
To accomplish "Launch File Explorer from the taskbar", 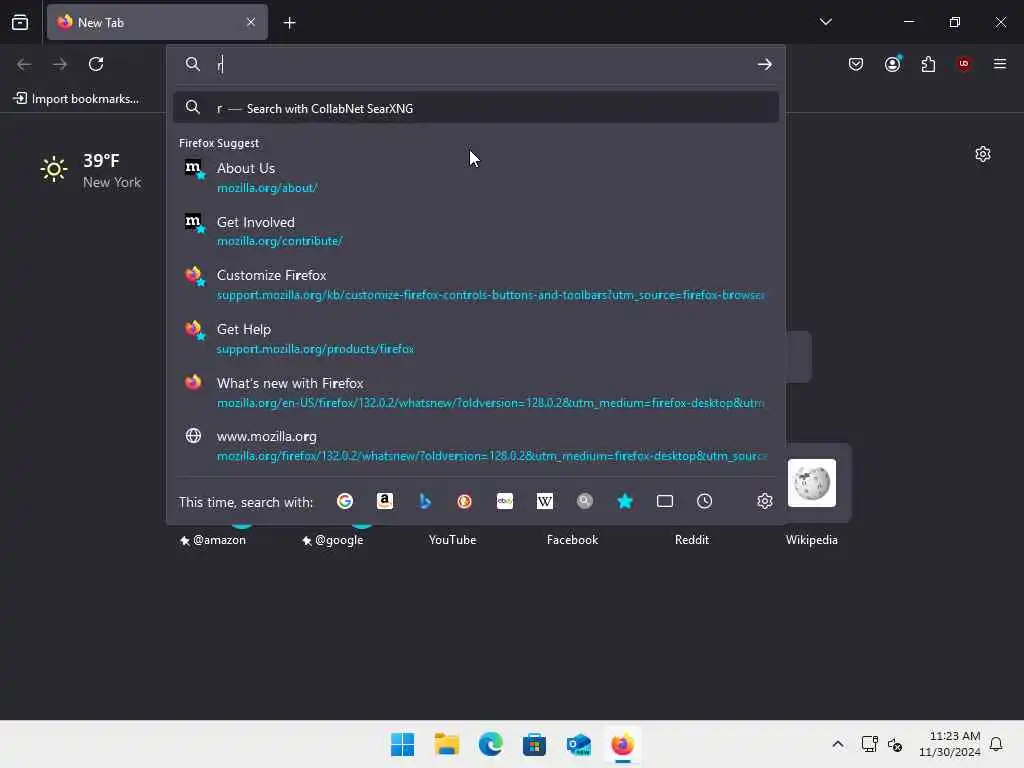I will point(447,744).
